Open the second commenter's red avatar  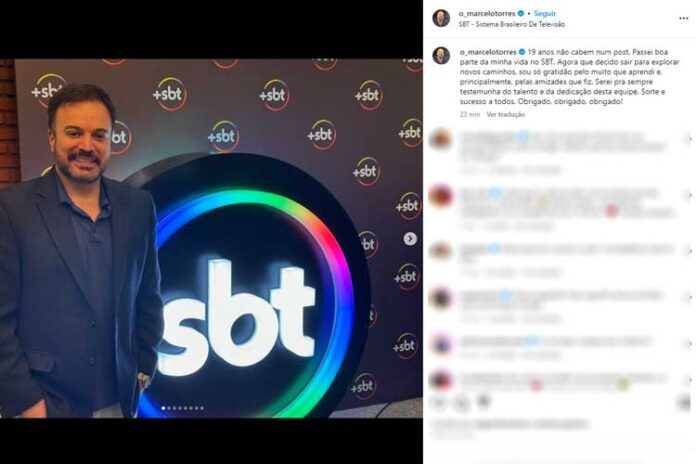click(440, 195)
